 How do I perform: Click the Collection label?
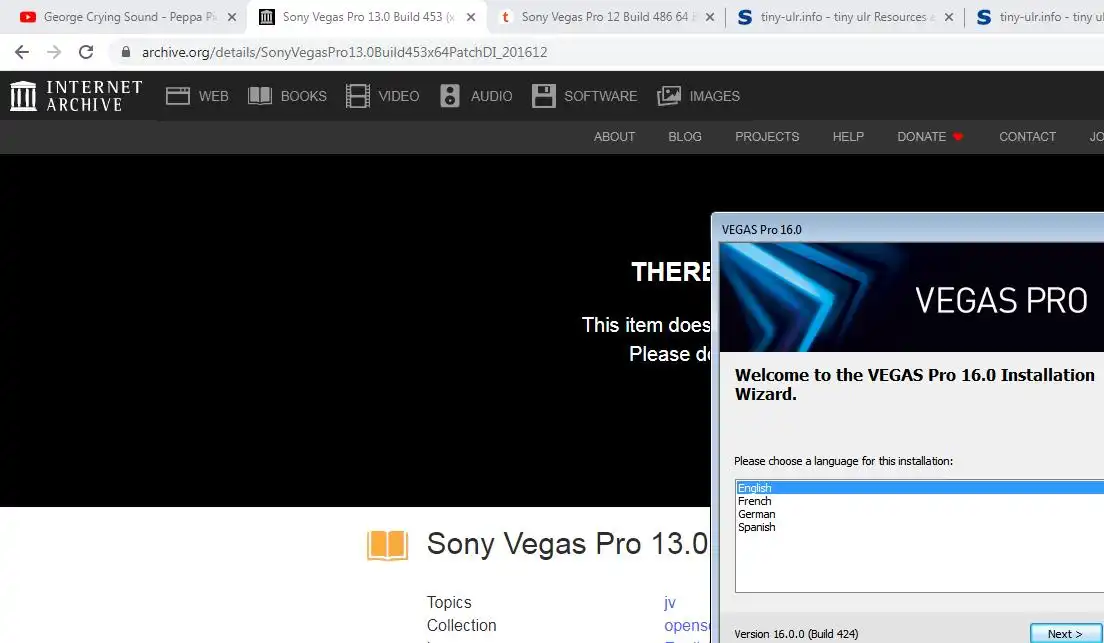(461, 625)
